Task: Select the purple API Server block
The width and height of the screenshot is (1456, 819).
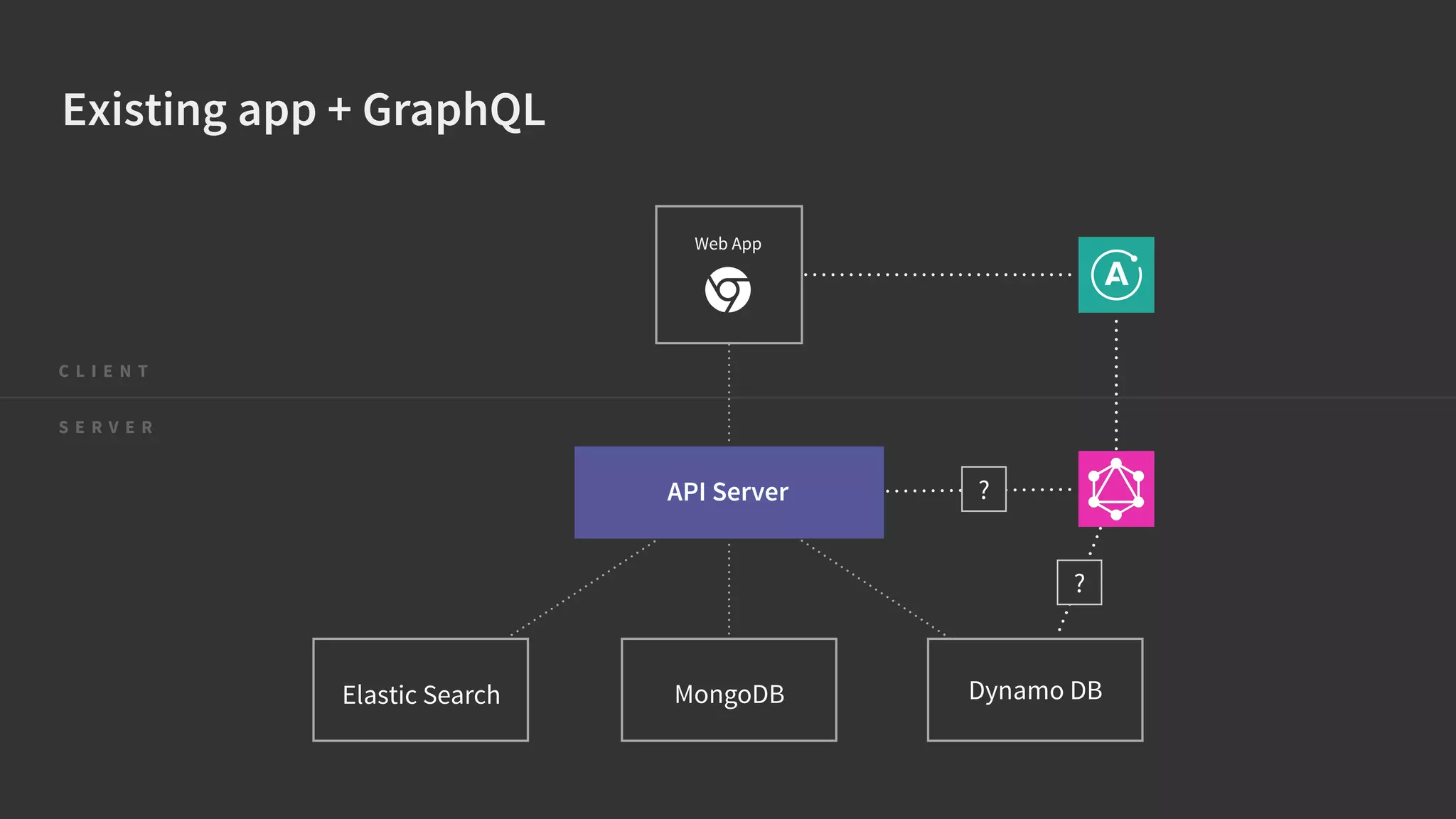Action: click(x=728, y=492)
